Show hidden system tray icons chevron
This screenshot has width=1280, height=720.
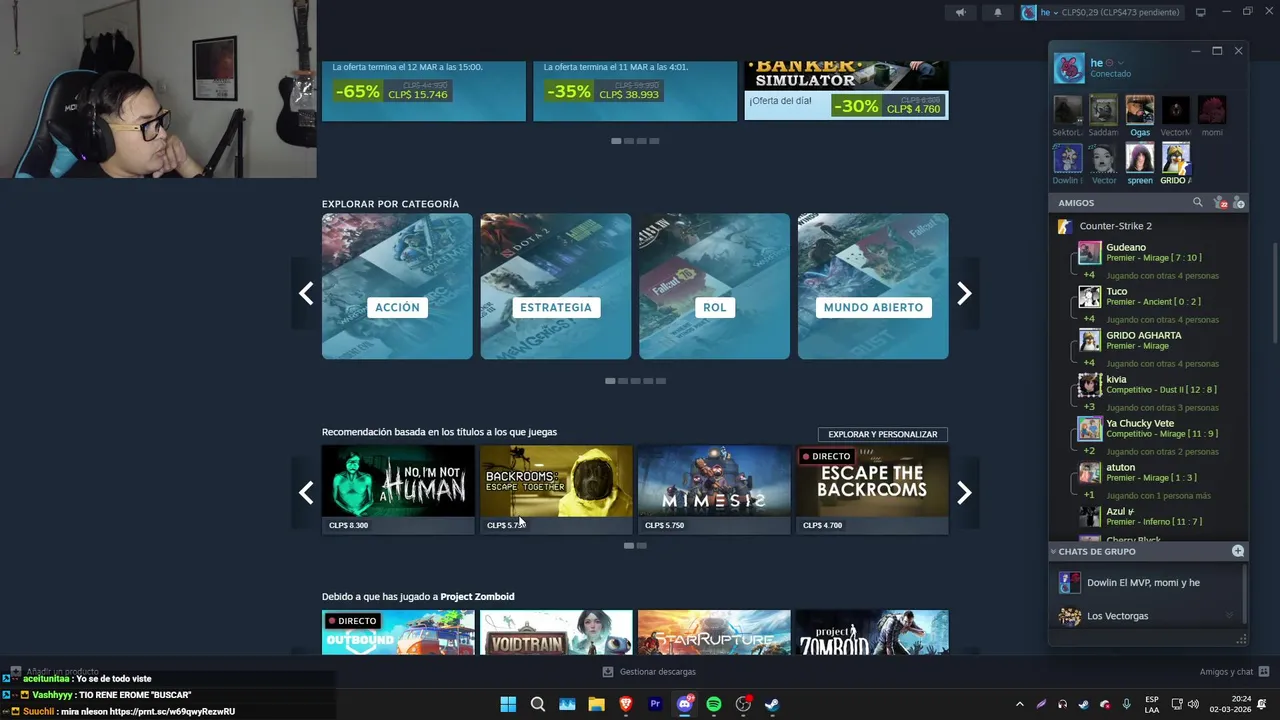pos(1019,704)
